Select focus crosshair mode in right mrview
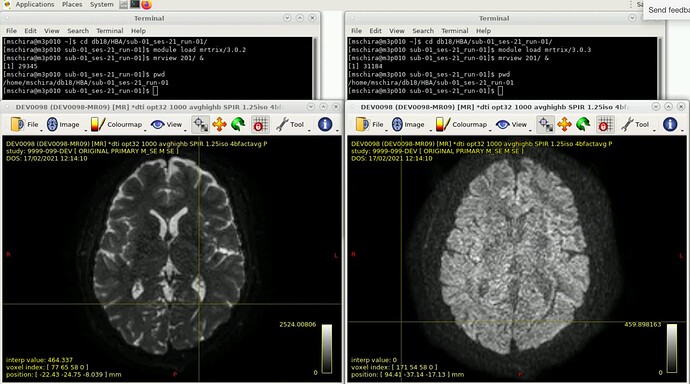 coord(546,124)
